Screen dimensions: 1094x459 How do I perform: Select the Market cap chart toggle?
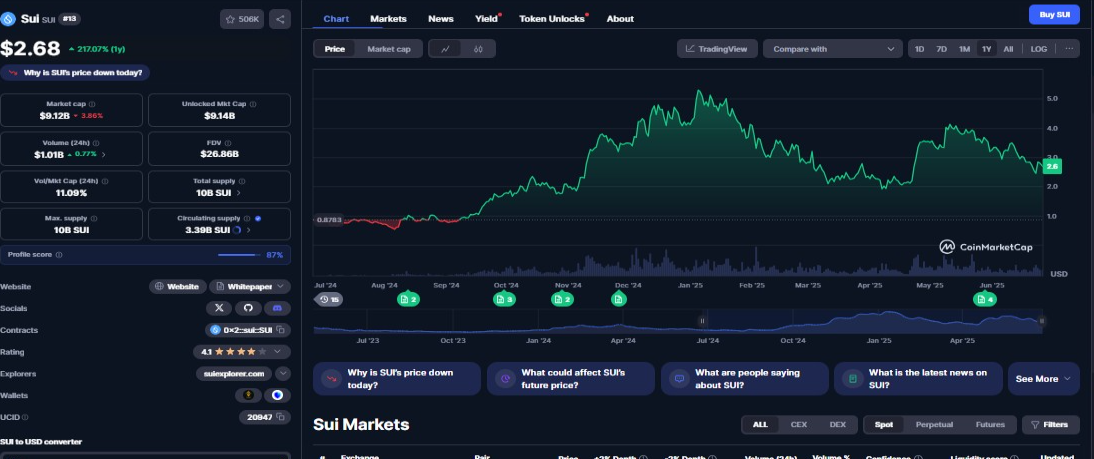coord(389,49)
